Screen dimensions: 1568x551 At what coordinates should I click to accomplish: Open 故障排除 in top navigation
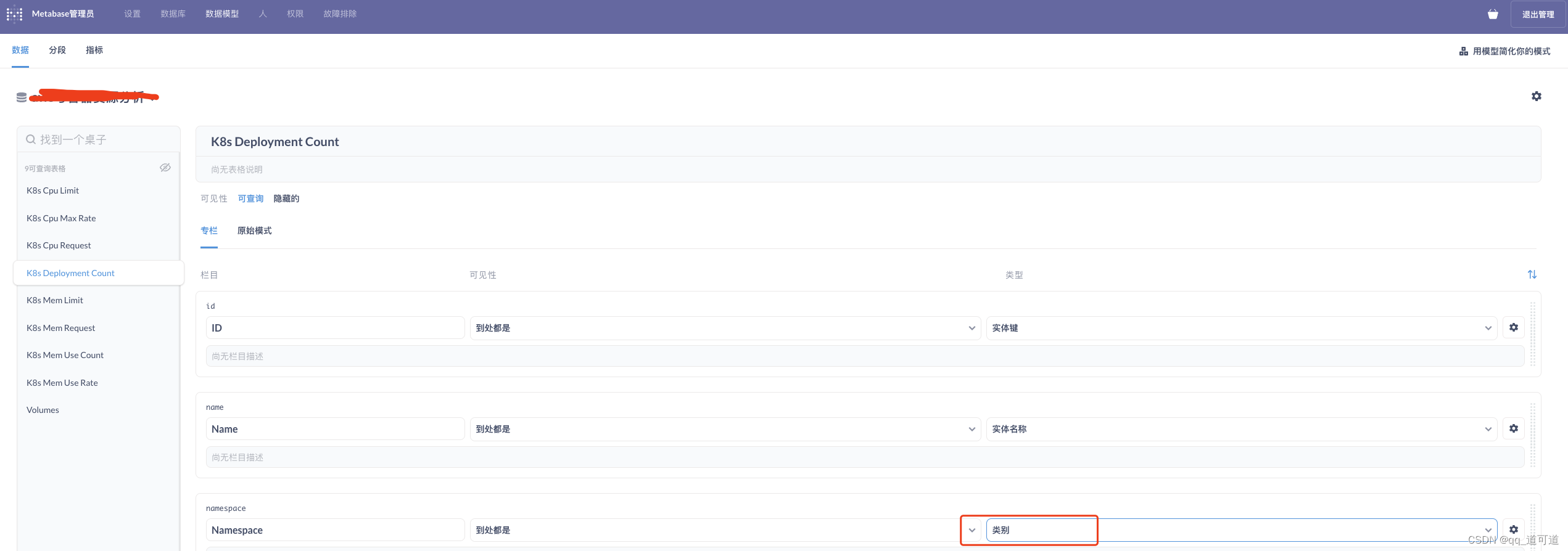(340, 14)
